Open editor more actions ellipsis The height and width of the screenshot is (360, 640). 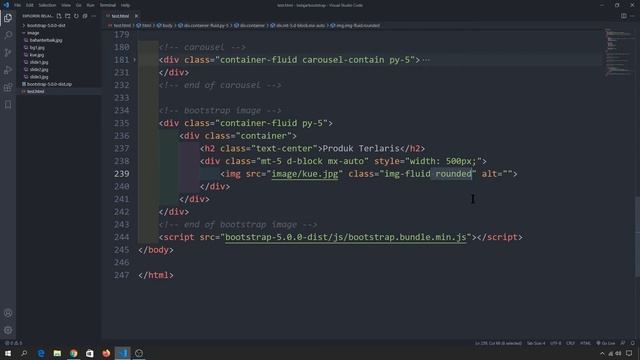point(632,16)
